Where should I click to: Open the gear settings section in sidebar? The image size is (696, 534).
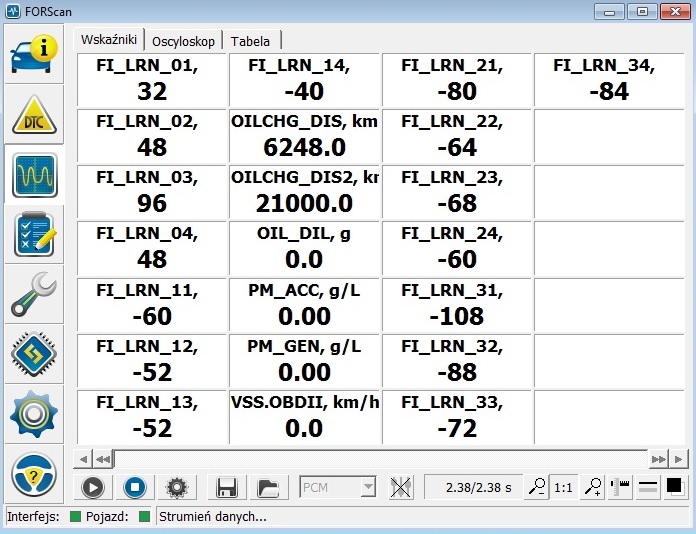click(x=34, y=413)
